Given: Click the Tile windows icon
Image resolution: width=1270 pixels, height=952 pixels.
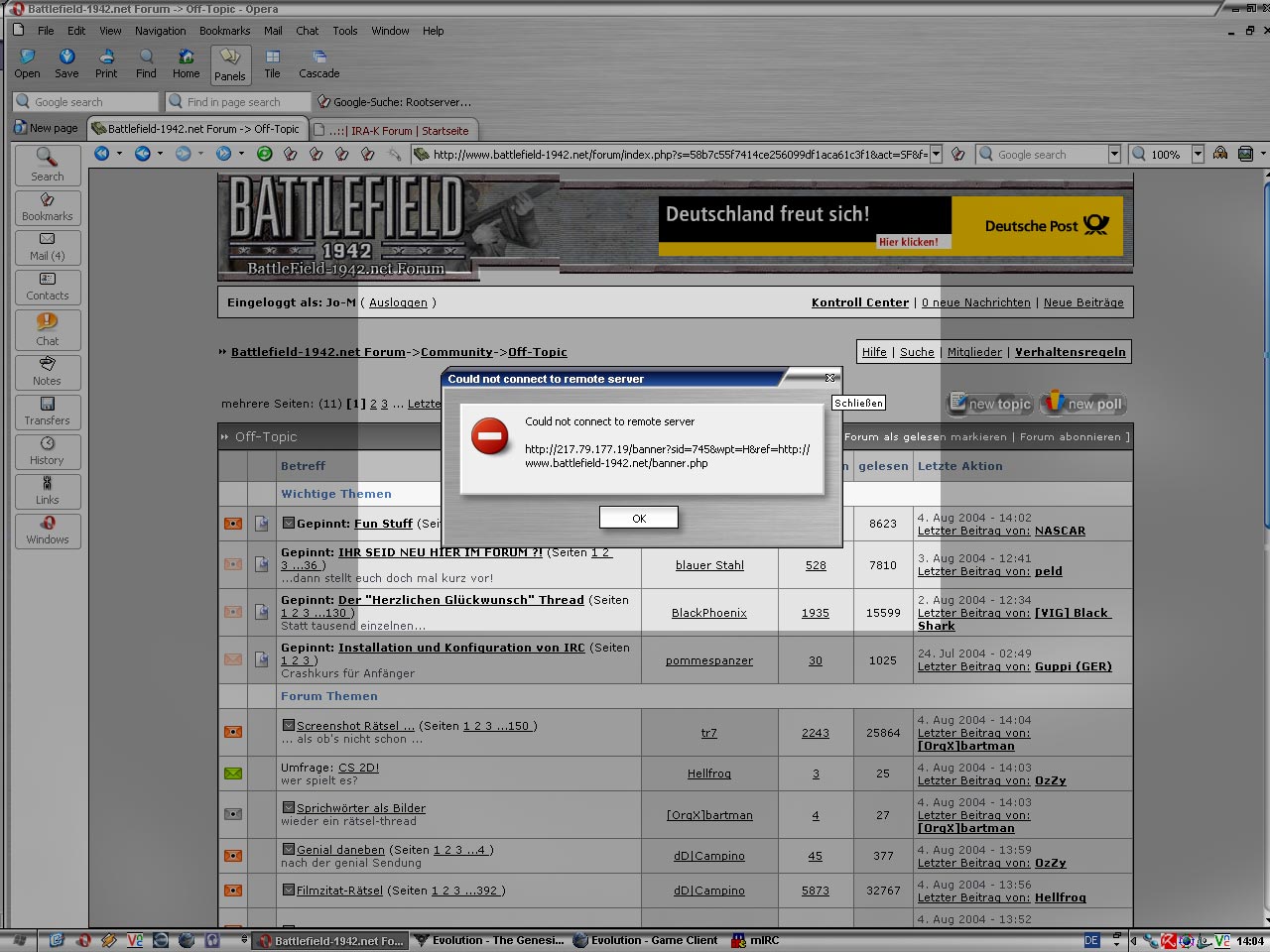Looking at the screenshot, I should pos(272,64).
